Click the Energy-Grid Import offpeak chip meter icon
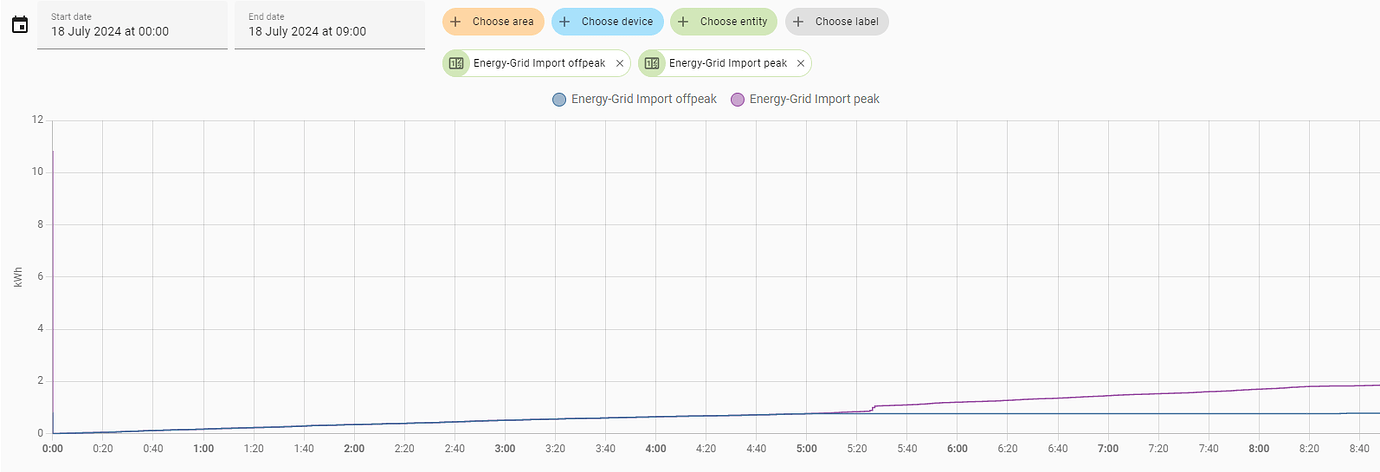This screenshot has height=472, width=1380. coord(456,63)
